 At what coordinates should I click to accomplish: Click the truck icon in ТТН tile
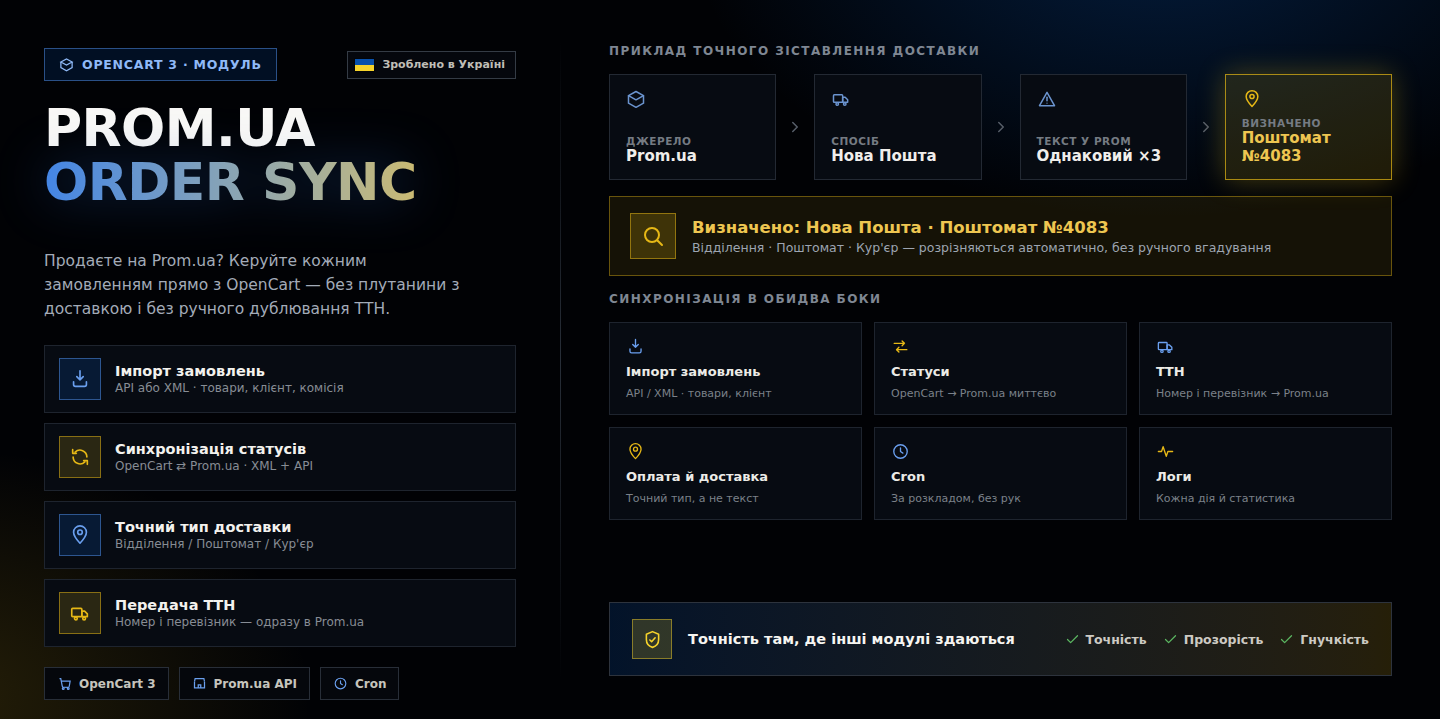click(x=1165, y=346)
